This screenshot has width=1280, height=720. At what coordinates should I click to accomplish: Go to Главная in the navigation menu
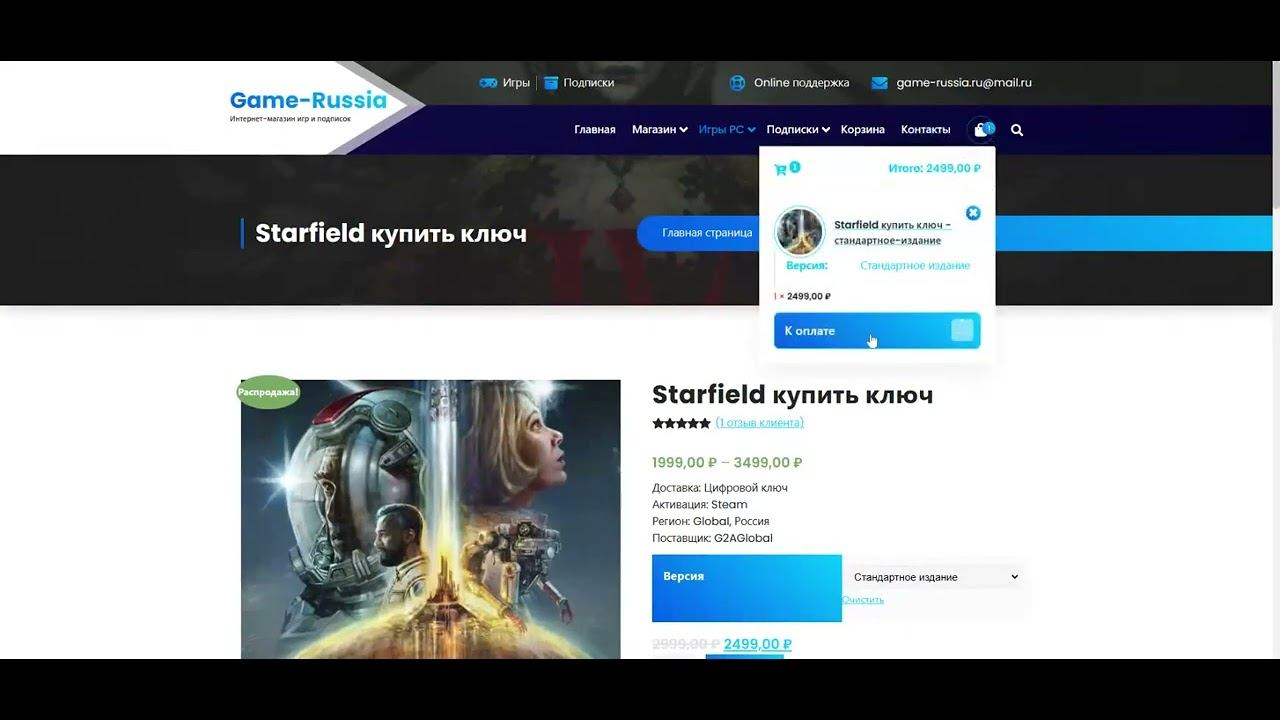click(595, 130)
